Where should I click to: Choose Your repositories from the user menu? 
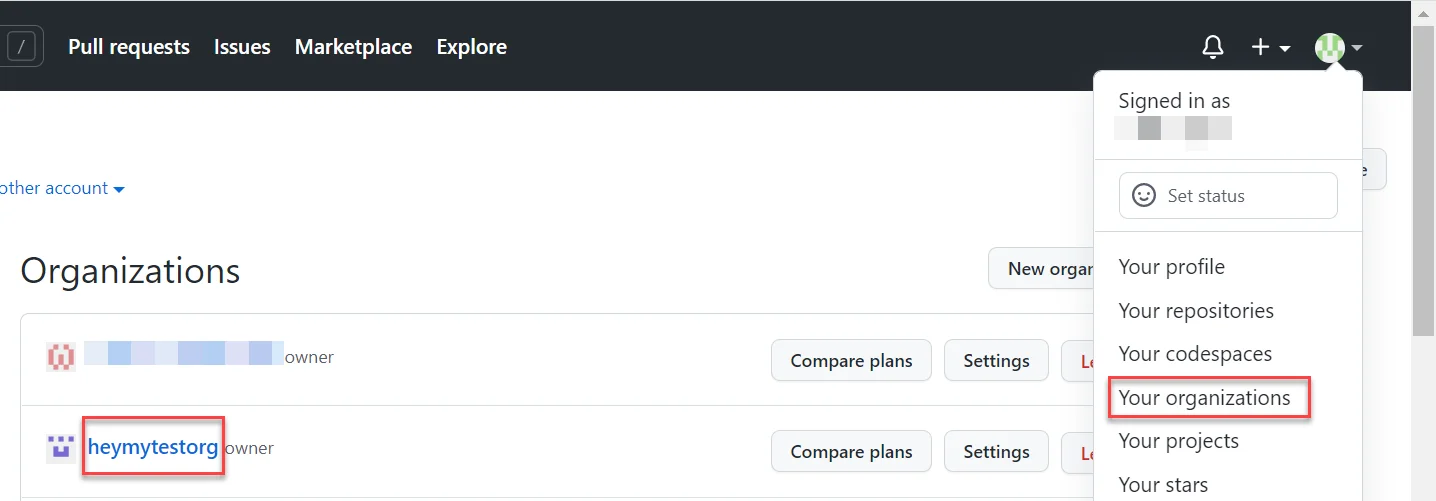coord(1196,311)
